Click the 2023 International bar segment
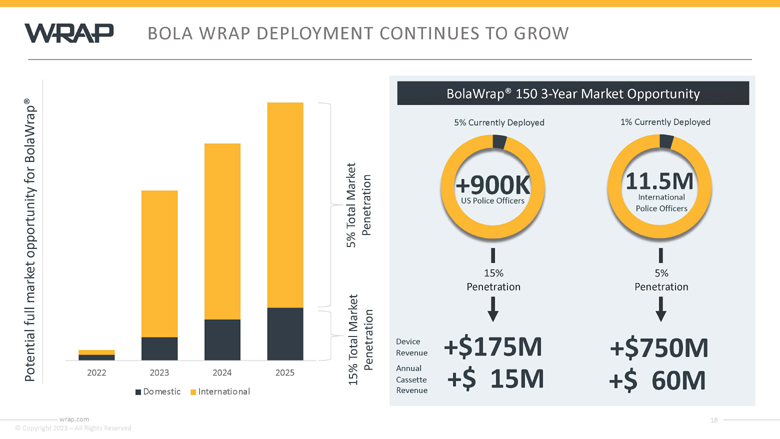This screenshot has height=439, width=780. [x=159, y=263]
